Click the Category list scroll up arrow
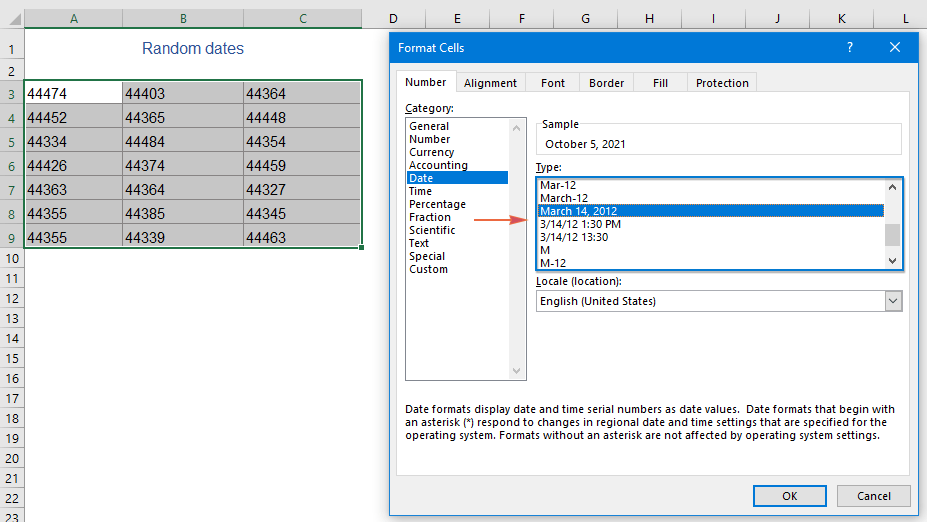This screenshot has width=927, height=522. click(516, 128)
